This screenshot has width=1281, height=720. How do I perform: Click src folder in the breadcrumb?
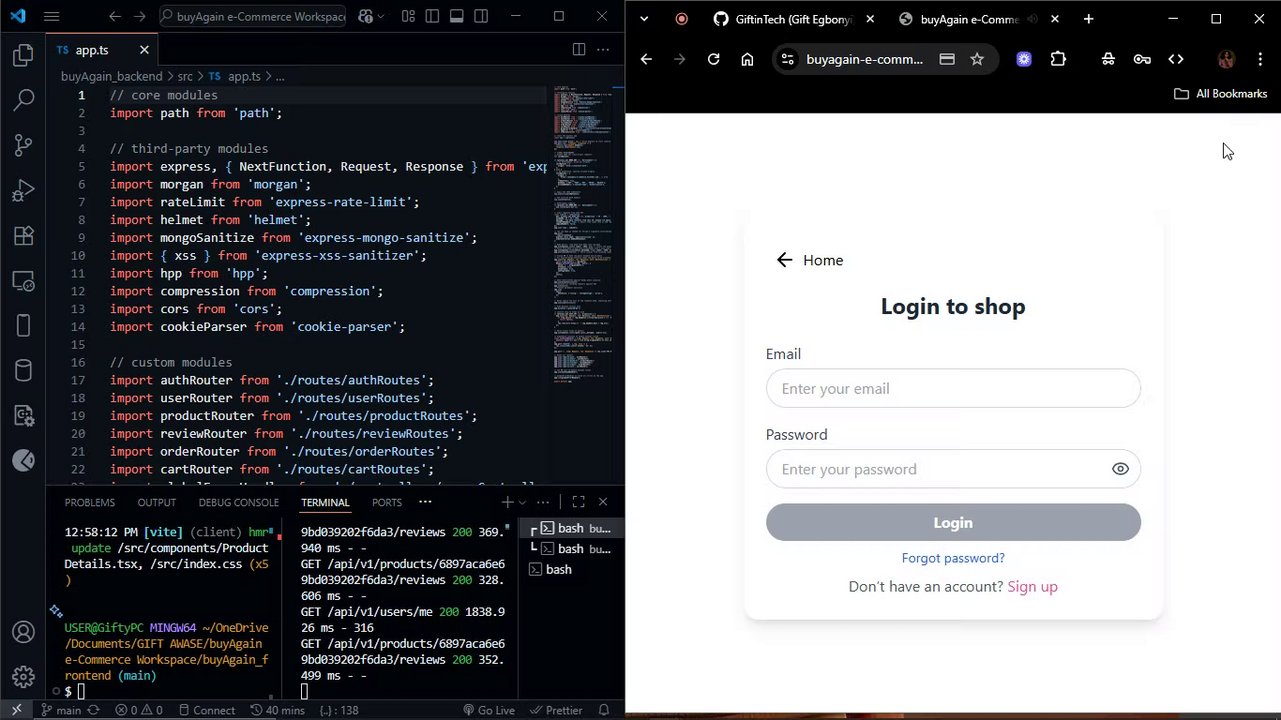(185, 76)
